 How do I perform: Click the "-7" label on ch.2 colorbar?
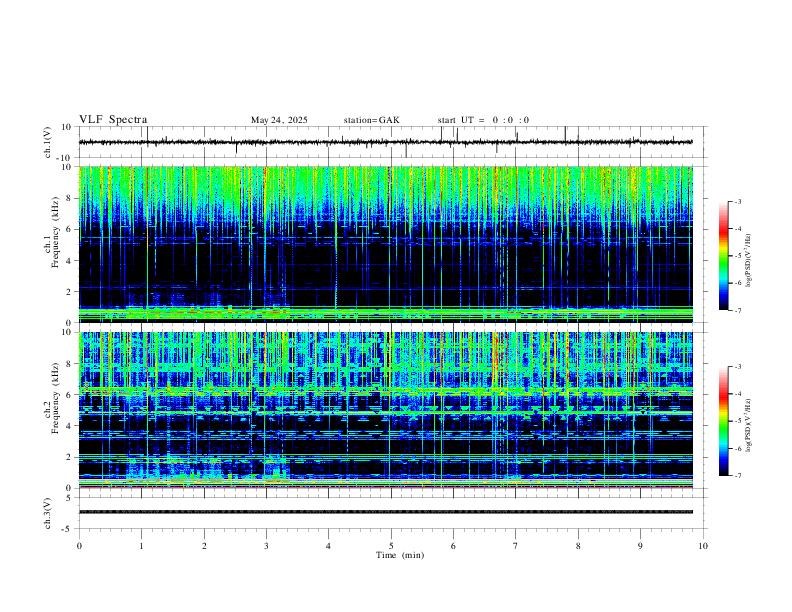coord(738,476)
